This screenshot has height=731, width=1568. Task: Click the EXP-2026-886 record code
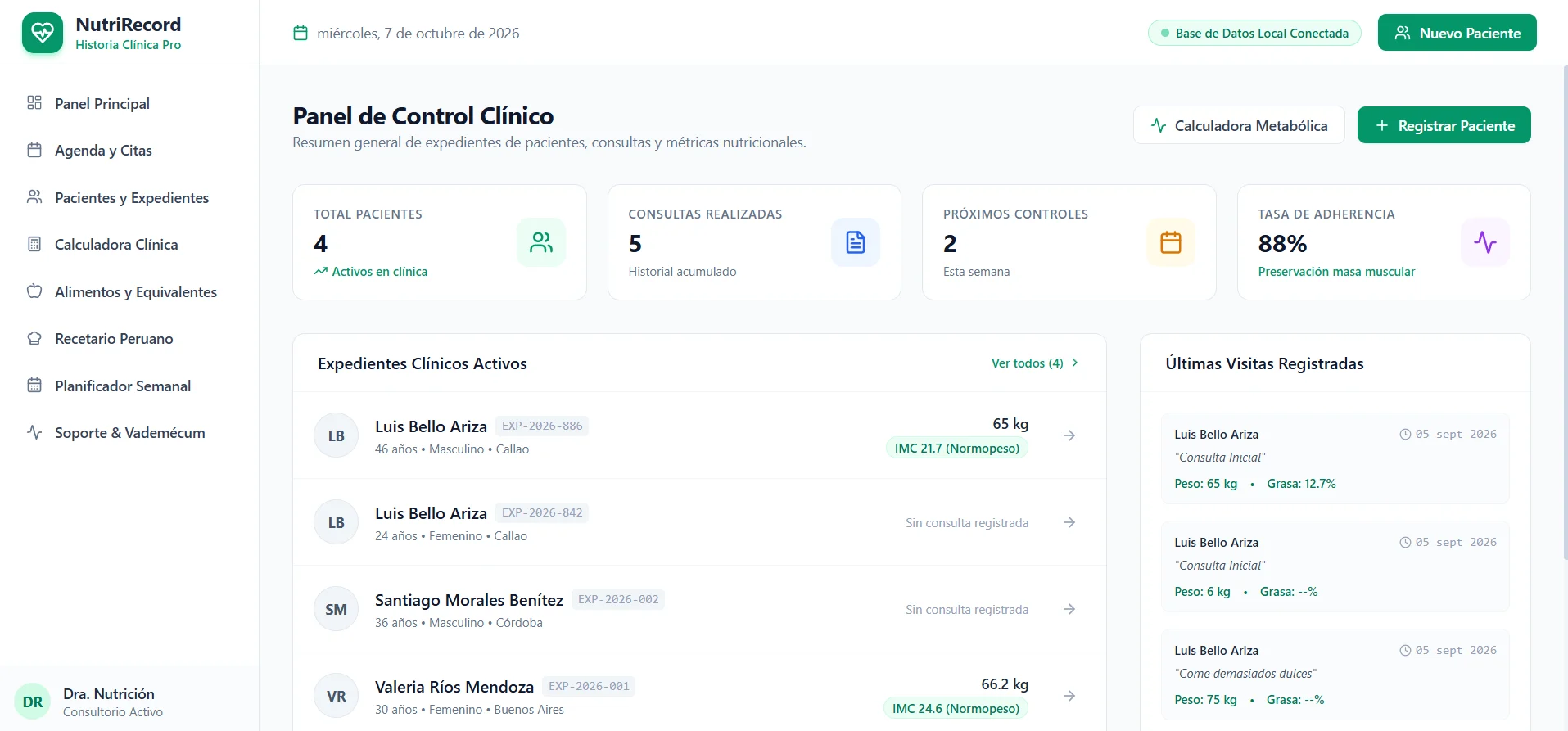[542, 426]
